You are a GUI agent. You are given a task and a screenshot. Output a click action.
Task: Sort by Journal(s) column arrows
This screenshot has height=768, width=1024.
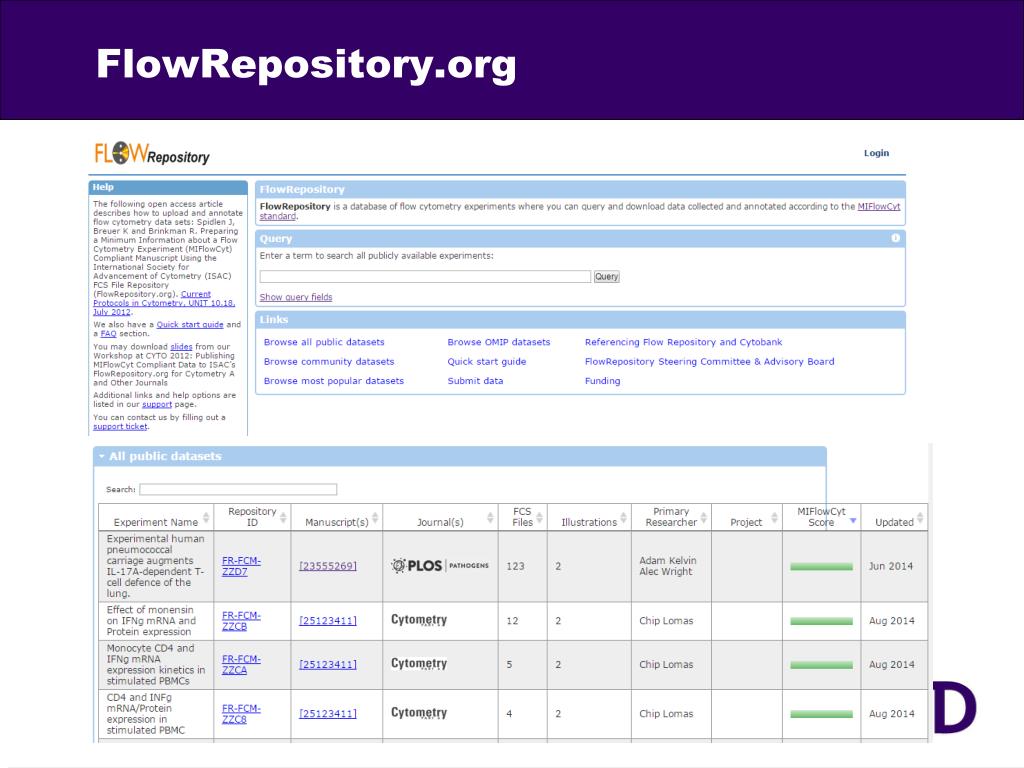coord(490,518)
